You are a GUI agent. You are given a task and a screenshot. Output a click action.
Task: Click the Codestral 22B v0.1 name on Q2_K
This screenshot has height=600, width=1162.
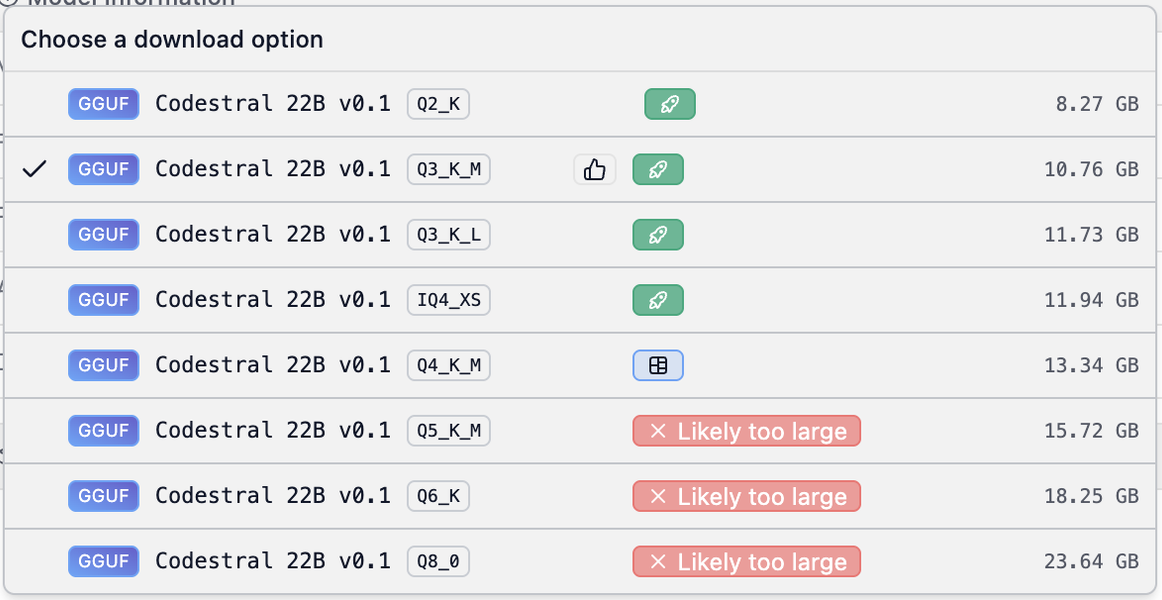[272, 103]
